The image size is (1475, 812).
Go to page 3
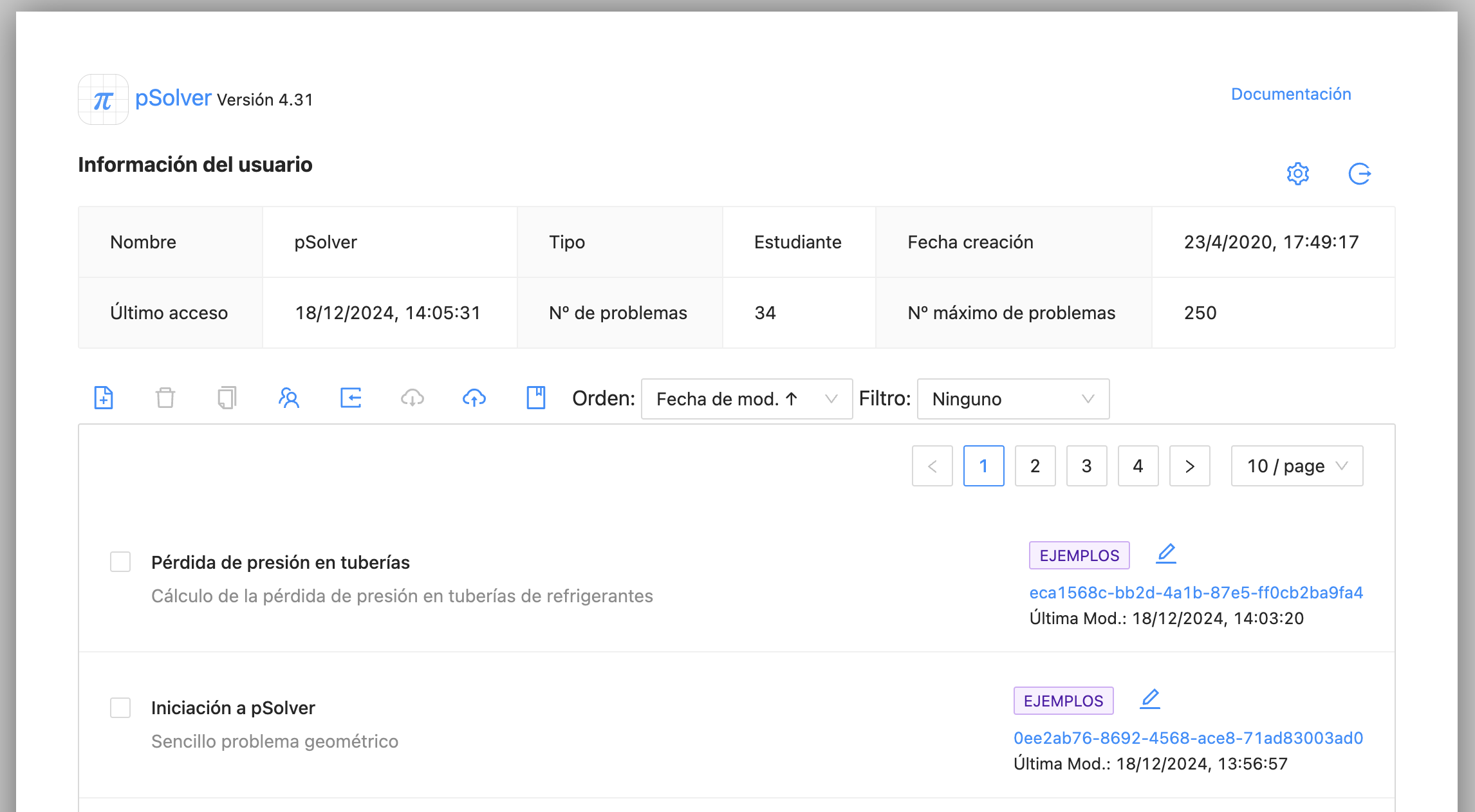(x=1086, y=466)
